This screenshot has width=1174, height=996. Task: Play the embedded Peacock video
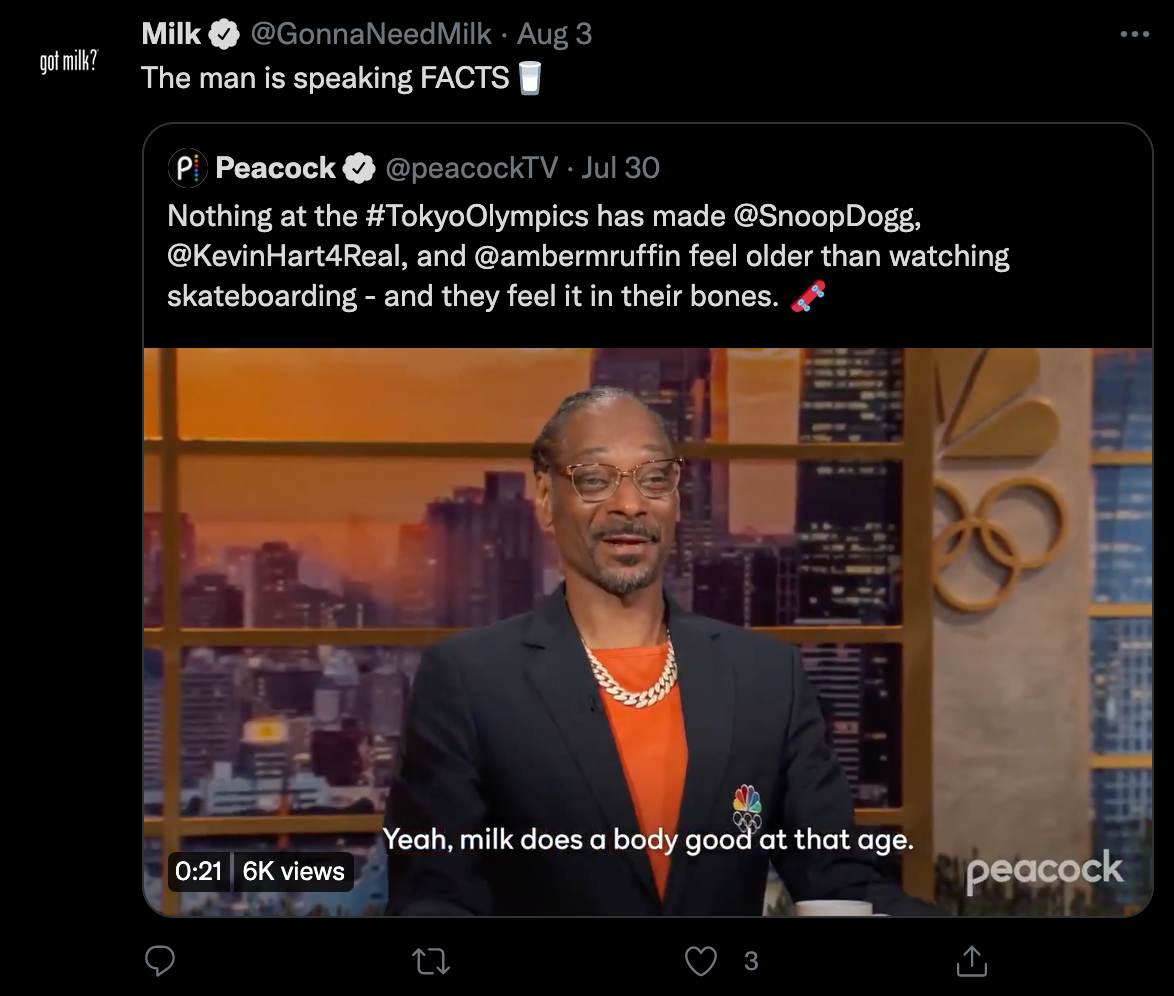click(648, 631)
